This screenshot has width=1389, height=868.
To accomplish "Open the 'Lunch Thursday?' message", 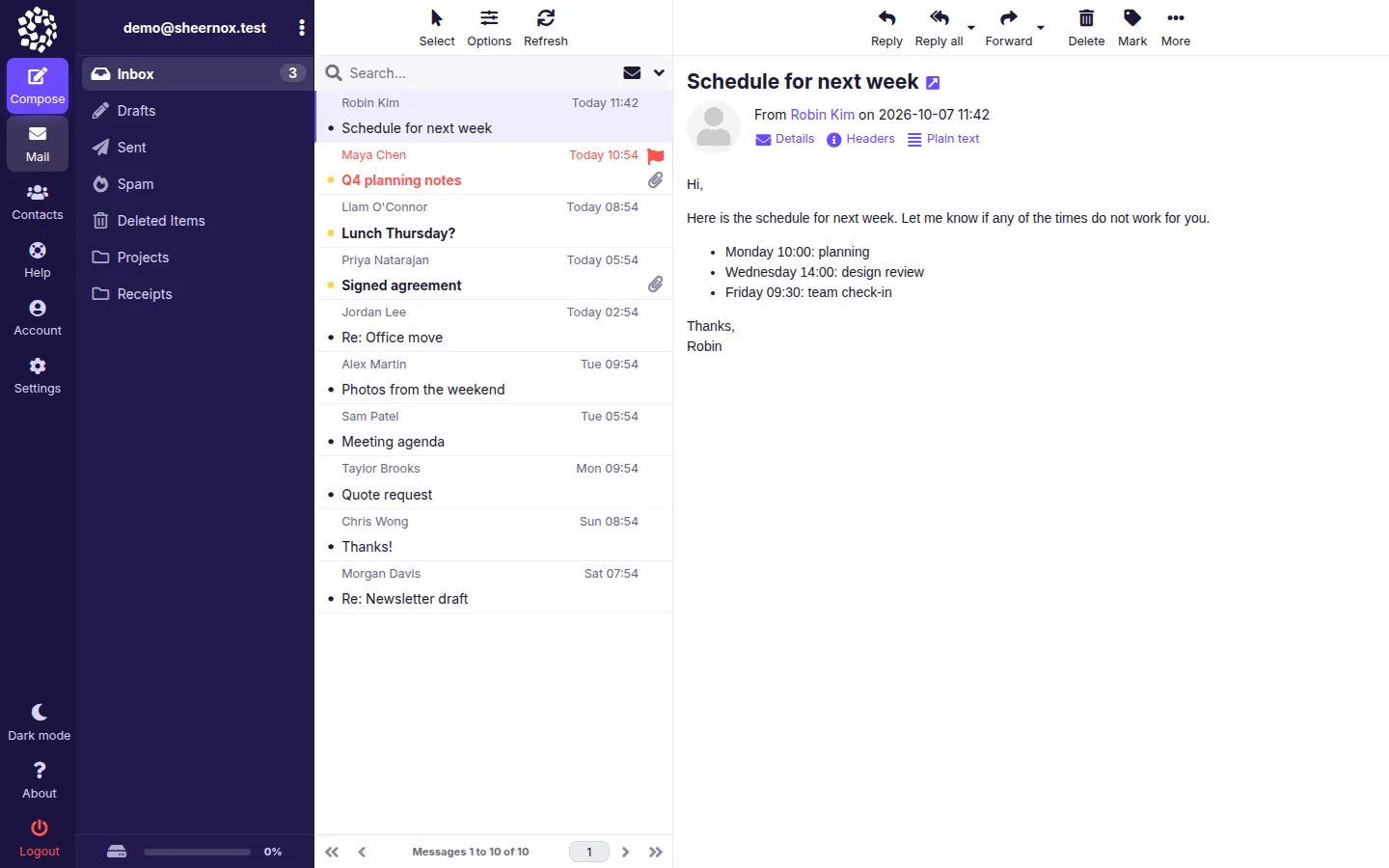I will click(x=493, y=221).
